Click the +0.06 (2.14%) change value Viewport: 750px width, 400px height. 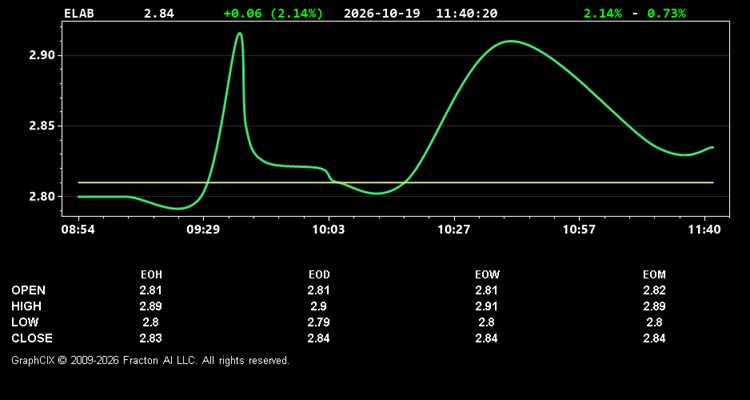[x=273, y=13]
